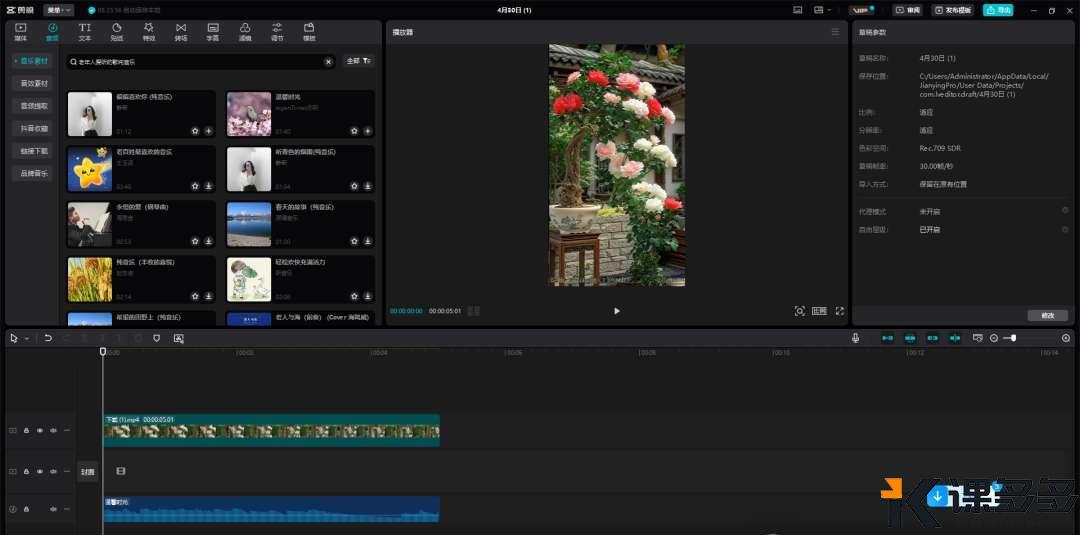Favorite the first track with woman thumbnail
The height and width of the screenshot is (535, 1080).
click(x=196, y=131)
